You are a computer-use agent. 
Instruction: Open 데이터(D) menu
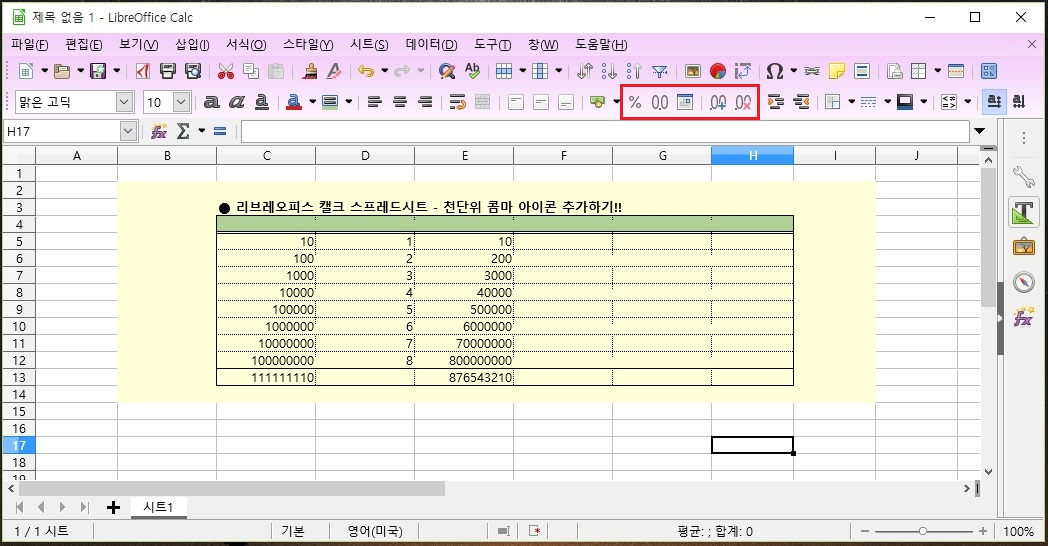(431, 45)
